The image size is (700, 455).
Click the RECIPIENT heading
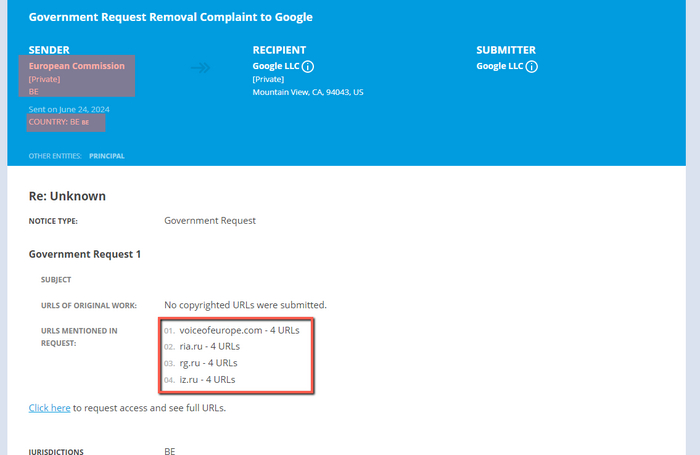[279, 50]
